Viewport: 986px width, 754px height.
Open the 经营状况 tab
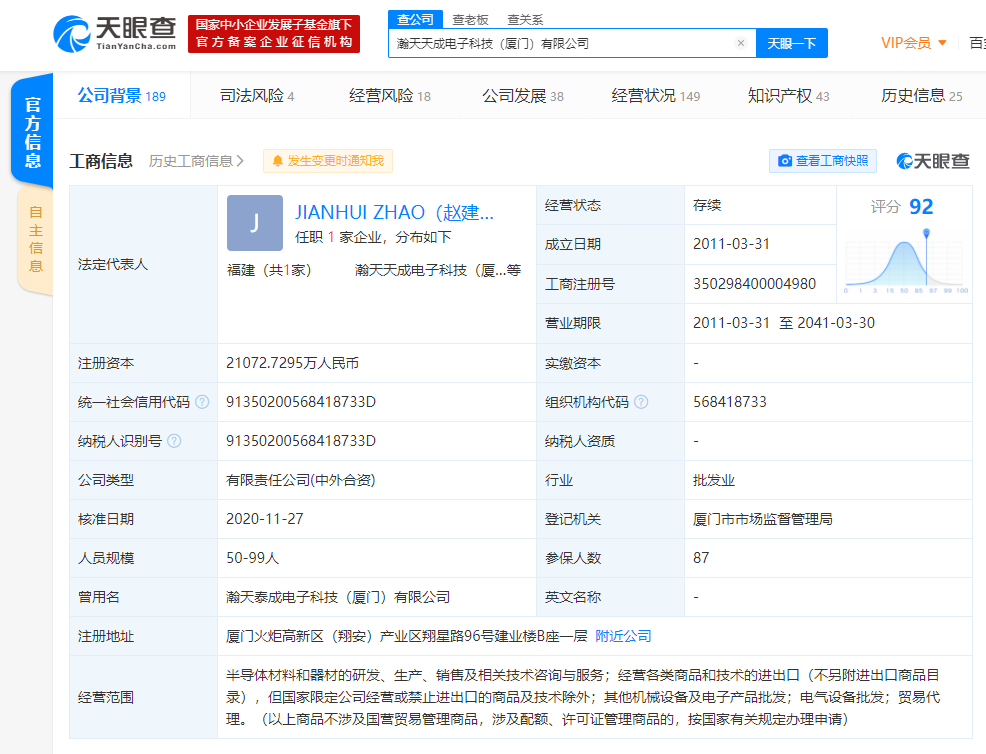click(655, 96)
